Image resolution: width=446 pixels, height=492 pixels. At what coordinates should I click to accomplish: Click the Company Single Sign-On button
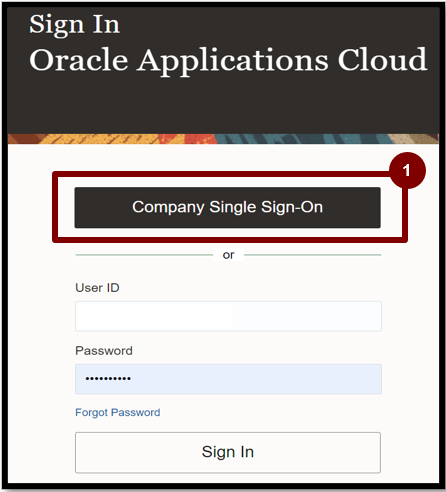[x=227, y=207]
